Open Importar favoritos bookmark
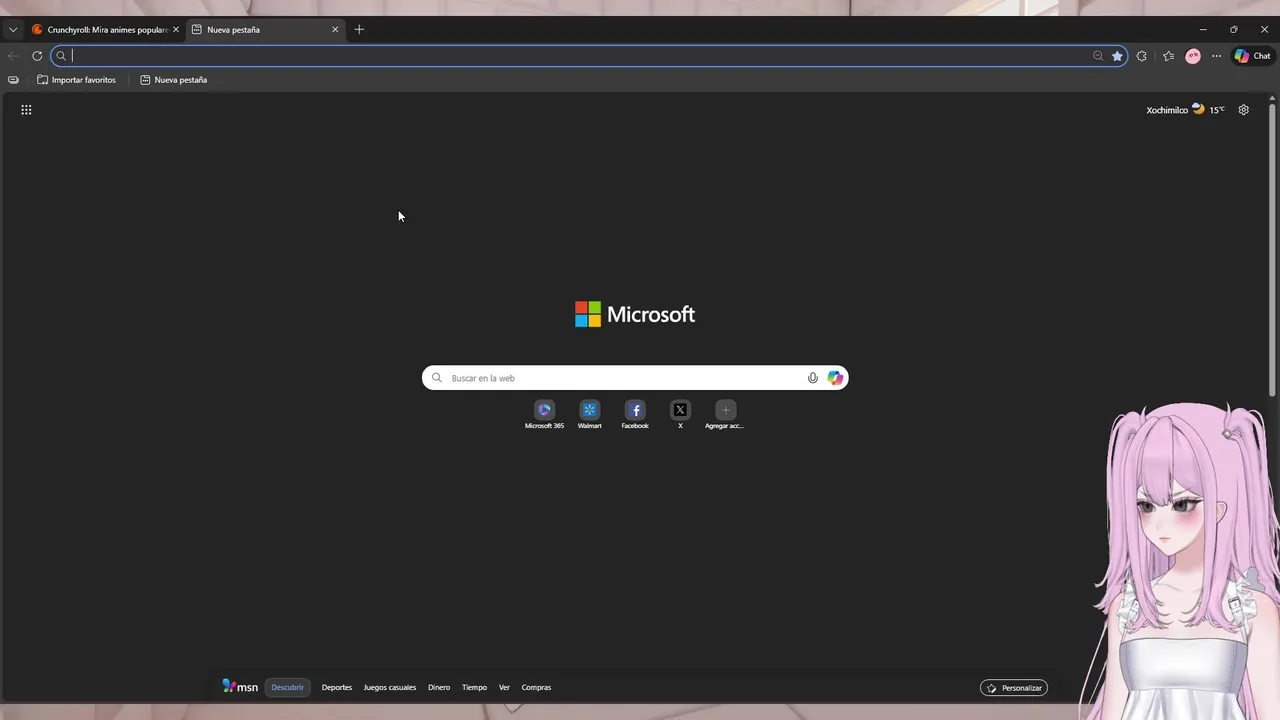 pos(77,80)
